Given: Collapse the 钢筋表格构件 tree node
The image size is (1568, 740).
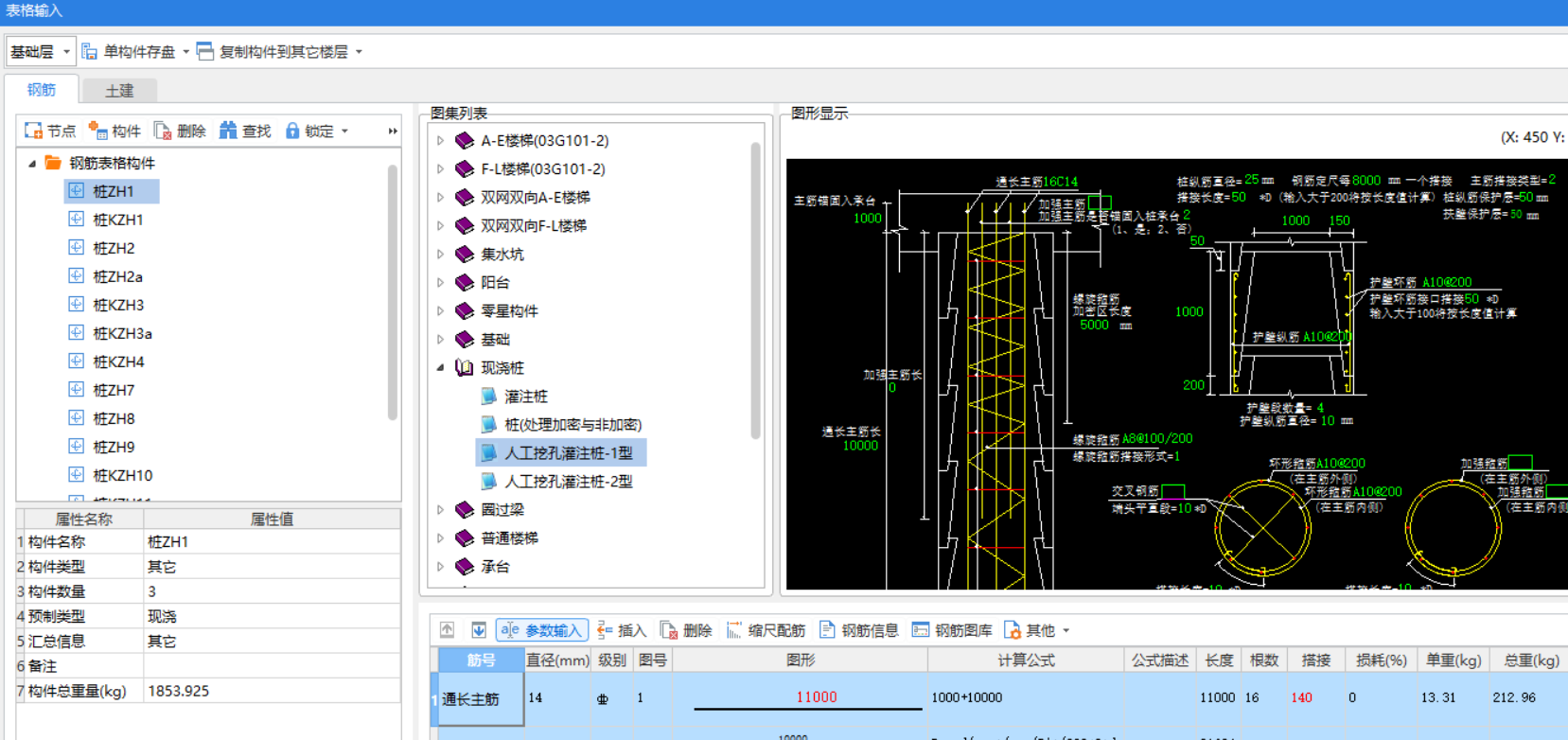Looking at the screenshot, I should (x=32, y=163).
